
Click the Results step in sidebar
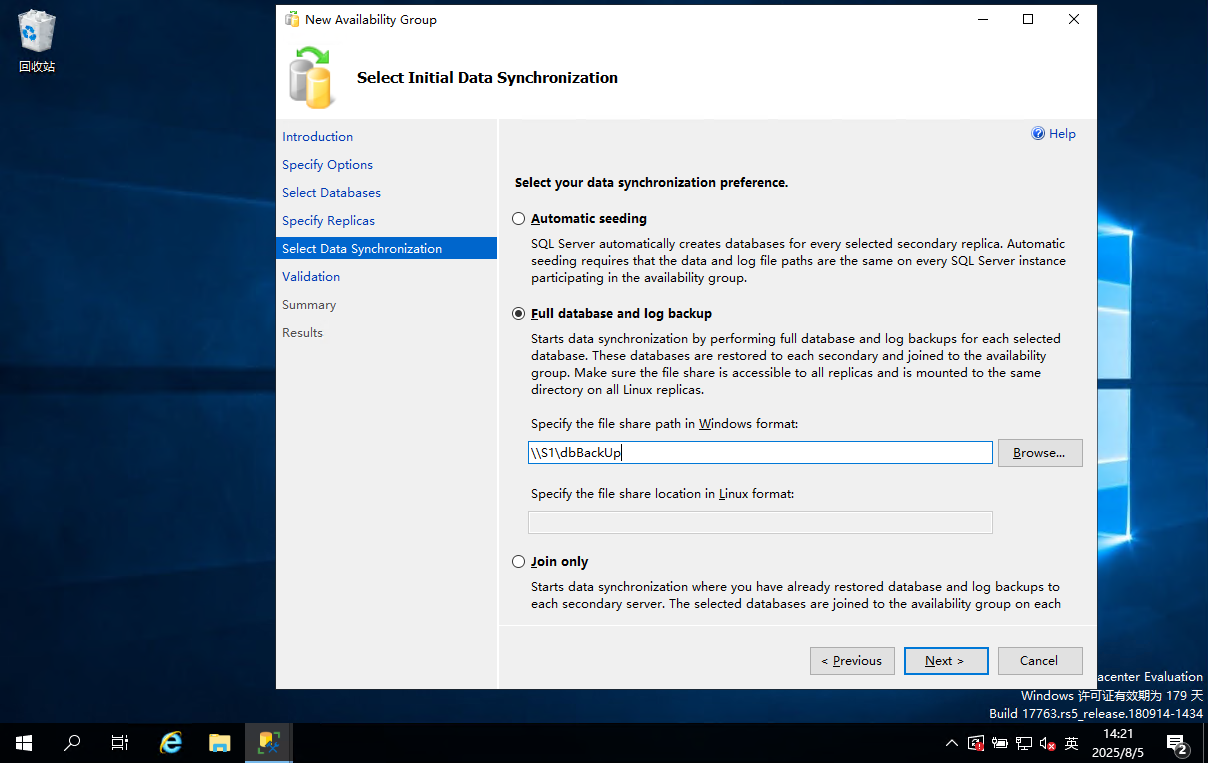click(302, 332)
